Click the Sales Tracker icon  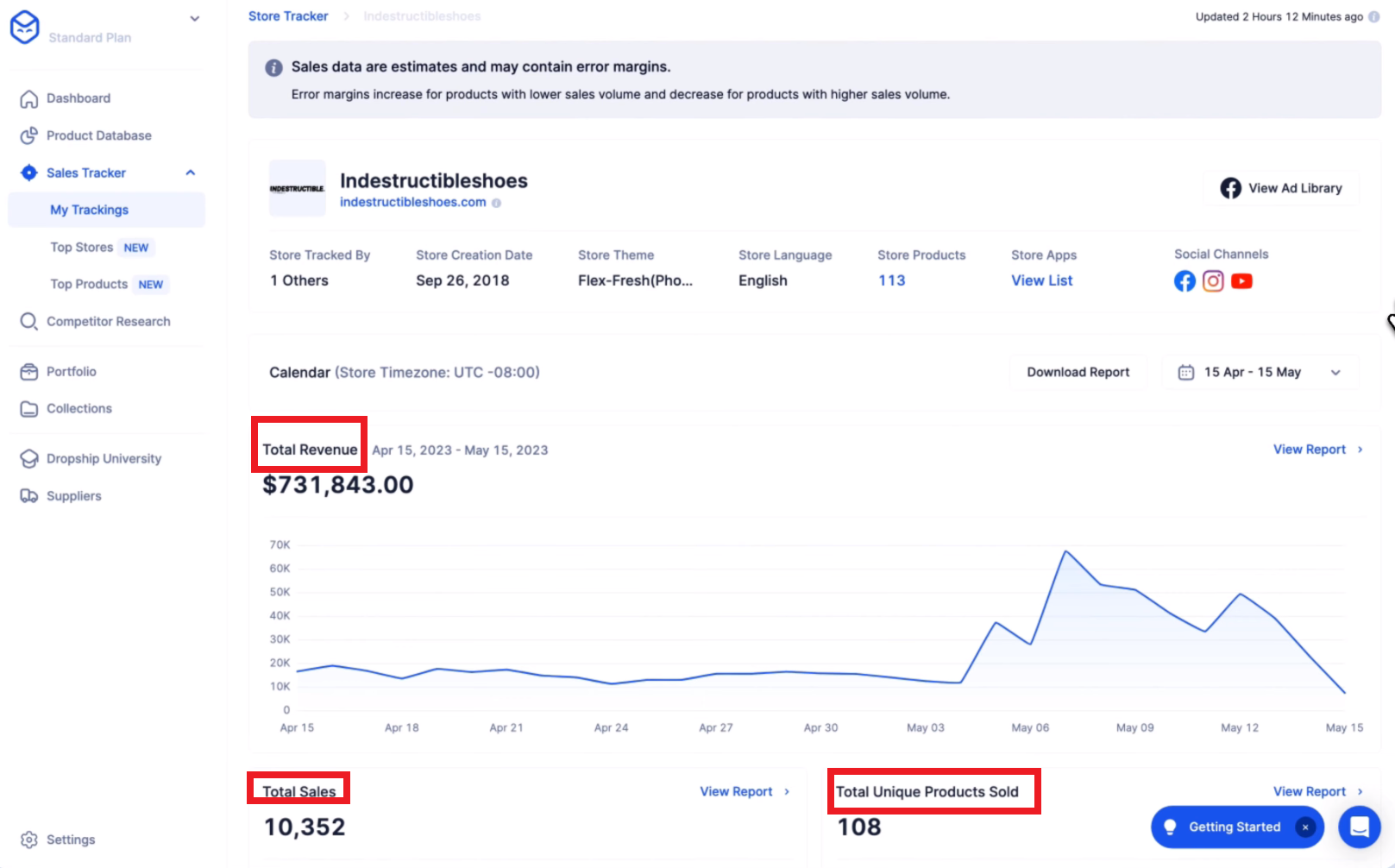point(29,173)
